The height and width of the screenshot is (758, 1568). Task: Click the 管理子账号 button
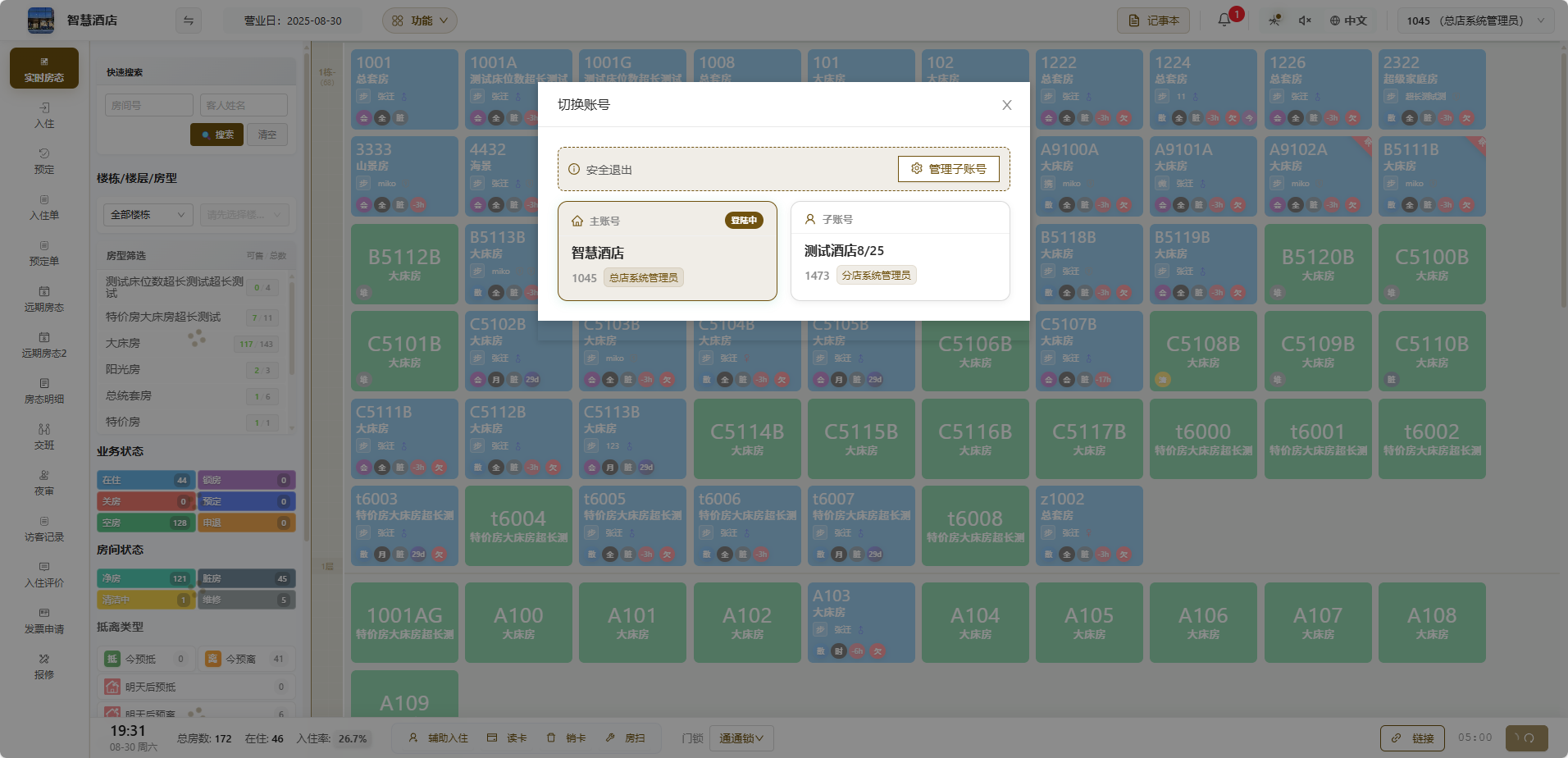[x=949, y=169]
